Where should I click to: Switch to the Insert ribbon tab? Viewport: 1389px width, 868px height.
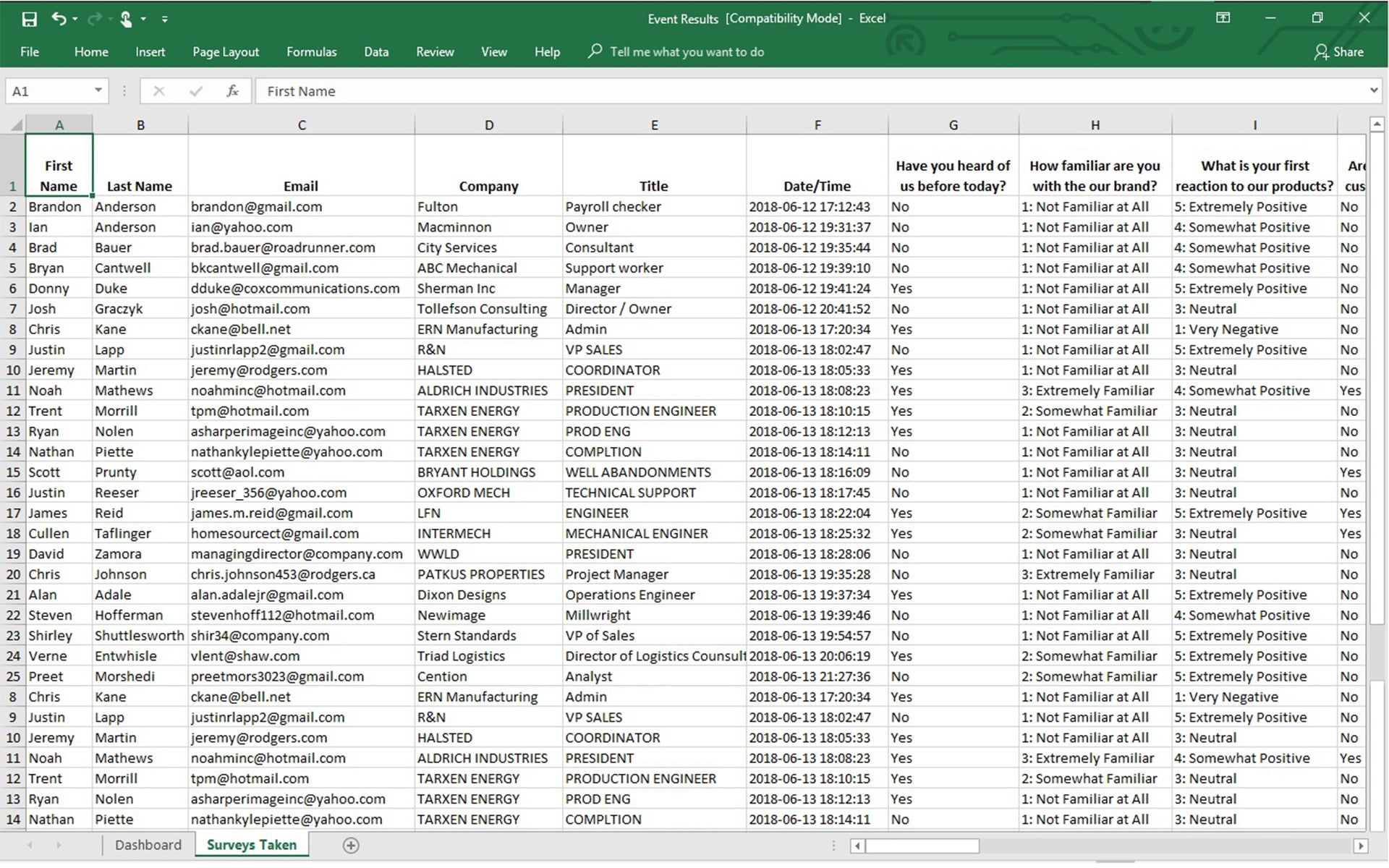click(150, 52)
